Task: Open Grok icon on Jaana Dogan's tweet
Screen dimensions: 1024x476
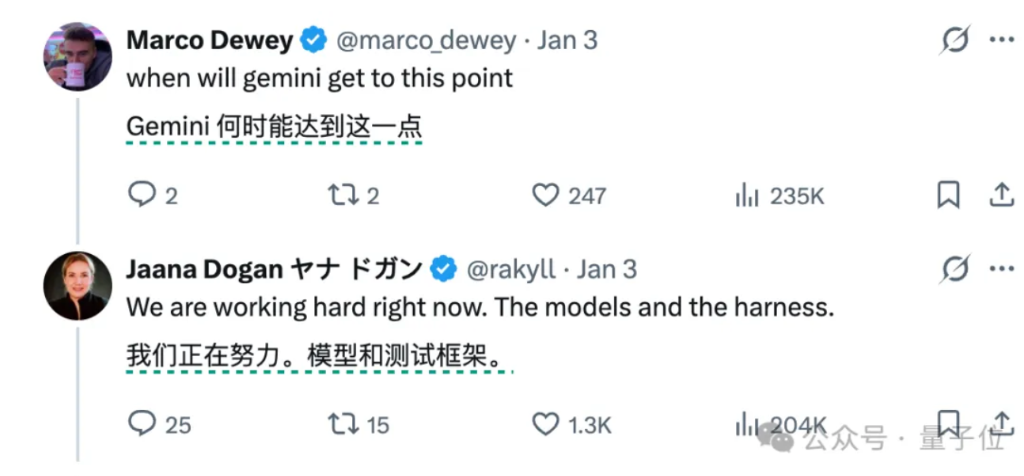Action: (955, 269)
